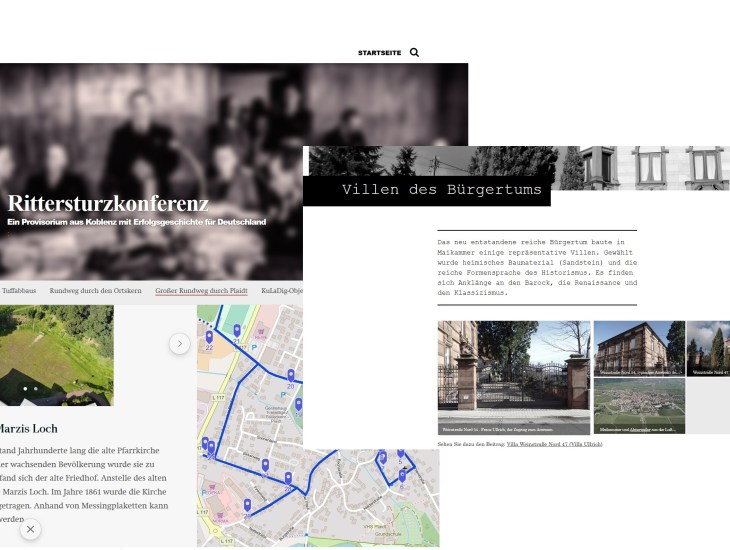The image size is (730, 550).
Task: Select map marker number 20
Action: click(291, 376)
